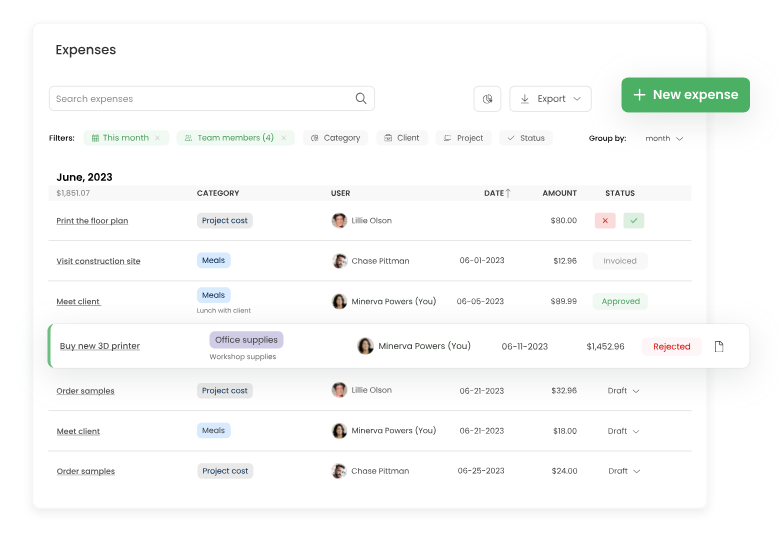Click the USER column header

point(341,193)
